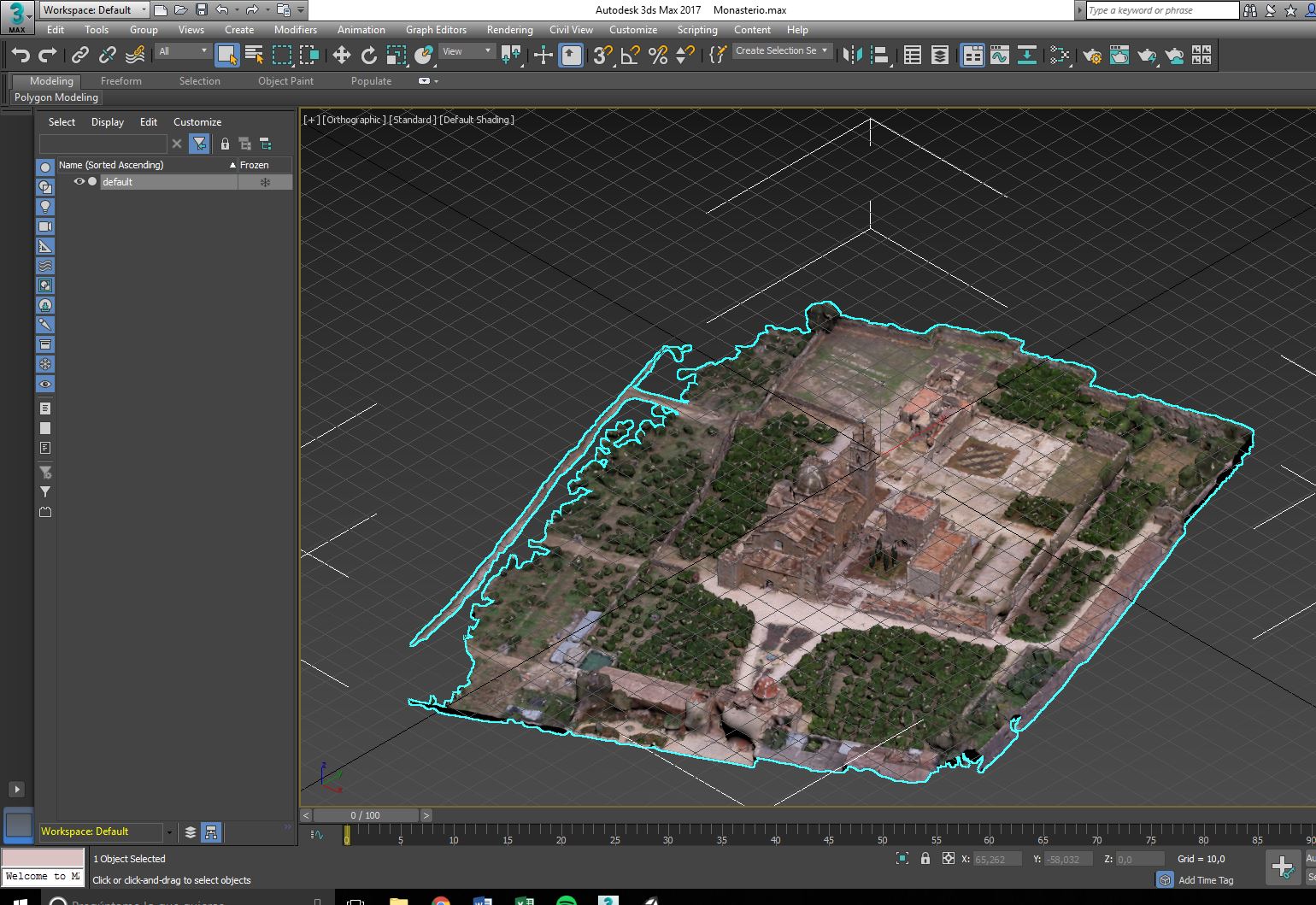Click Render Production teapot icon
This screenshot has height=905, width=1316.
pos(1147,56)
